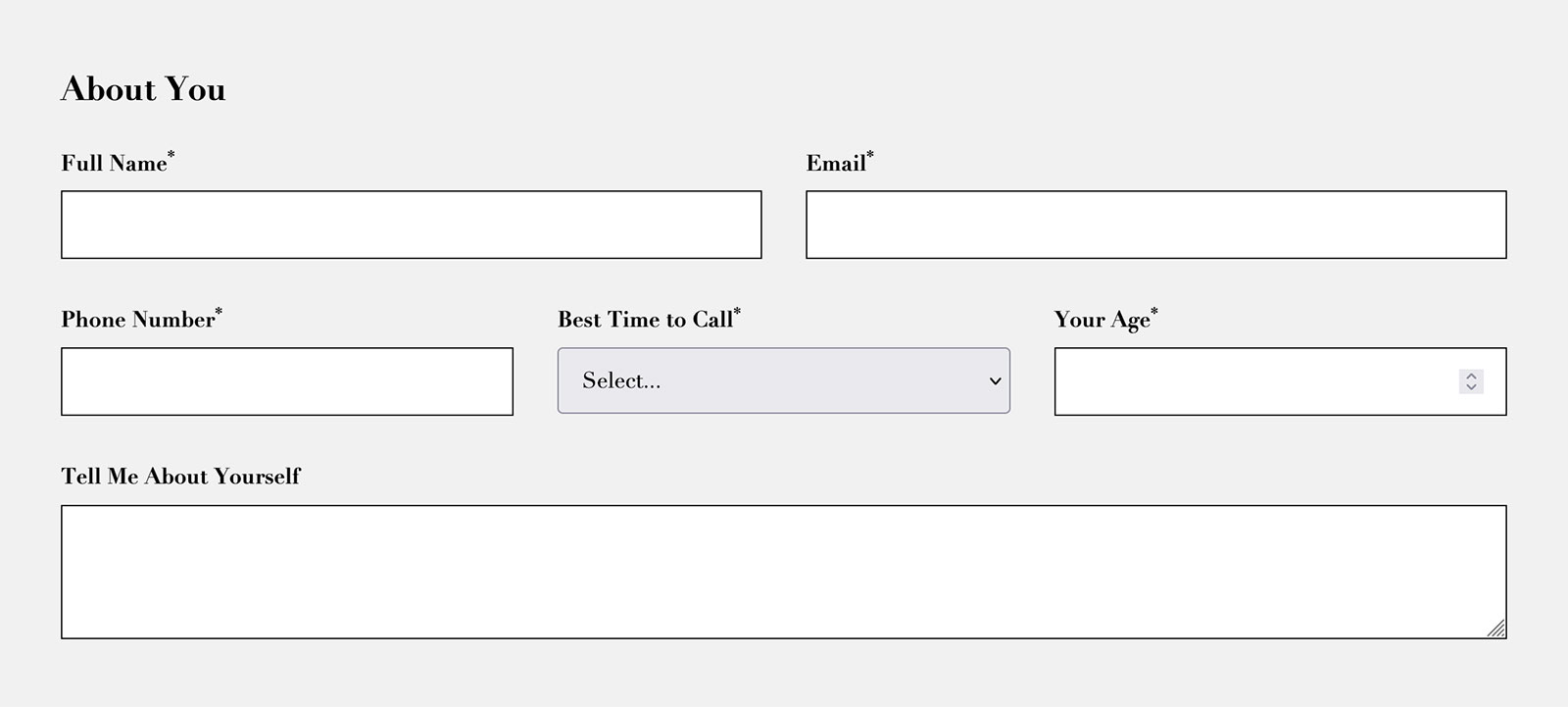Expand the Select... menu to view options

coord(782,380)
